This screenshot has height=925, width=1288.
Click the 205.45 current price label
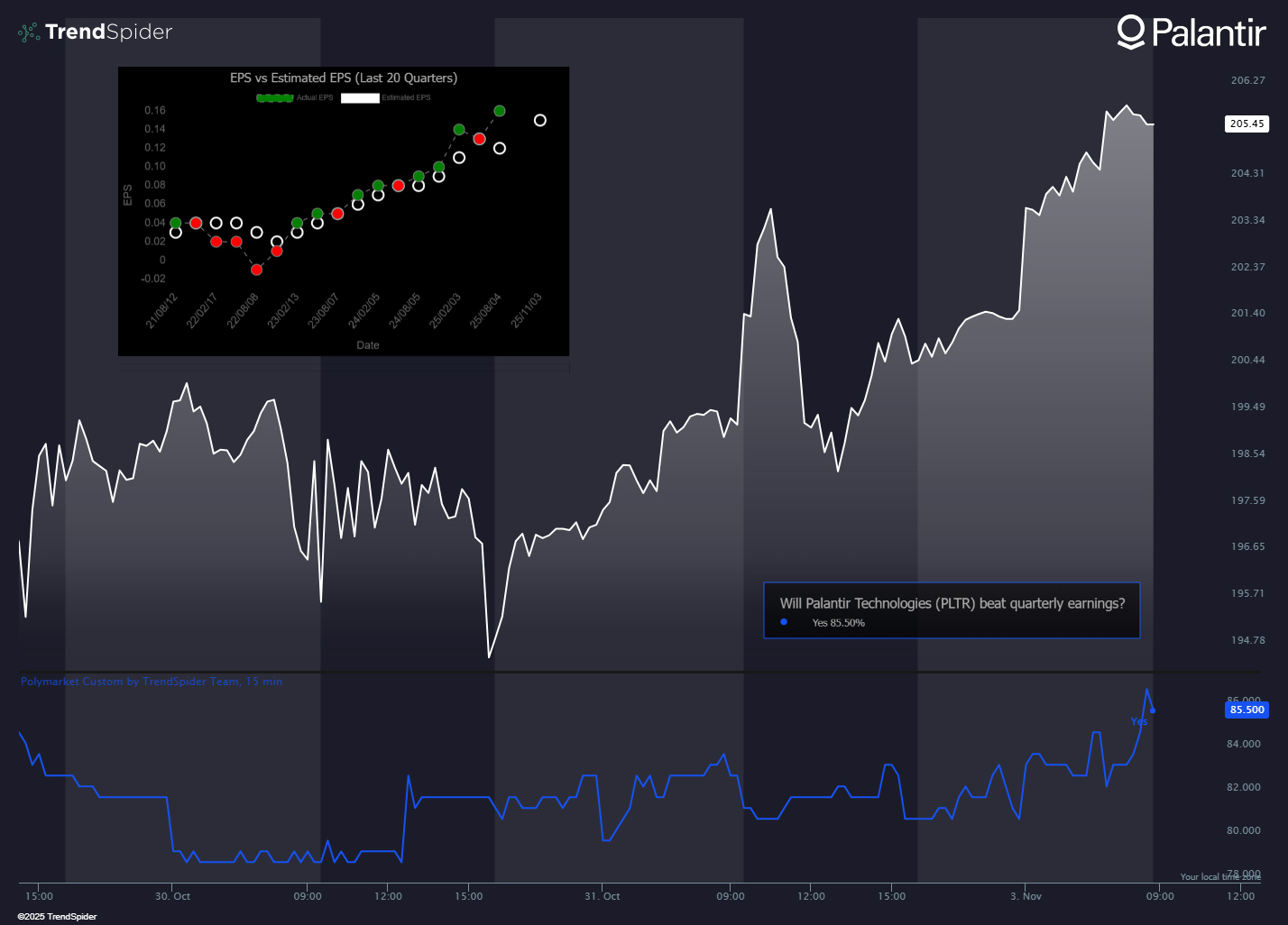(1247, 124)
